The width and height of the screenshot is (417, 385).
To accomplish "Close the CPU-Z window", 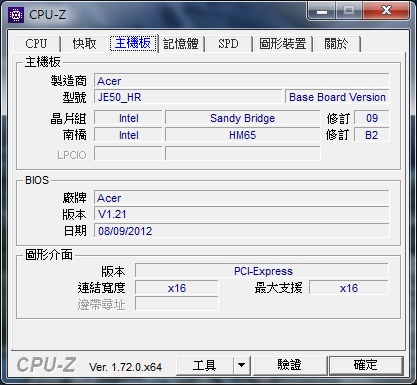I will tap(386, 10).
